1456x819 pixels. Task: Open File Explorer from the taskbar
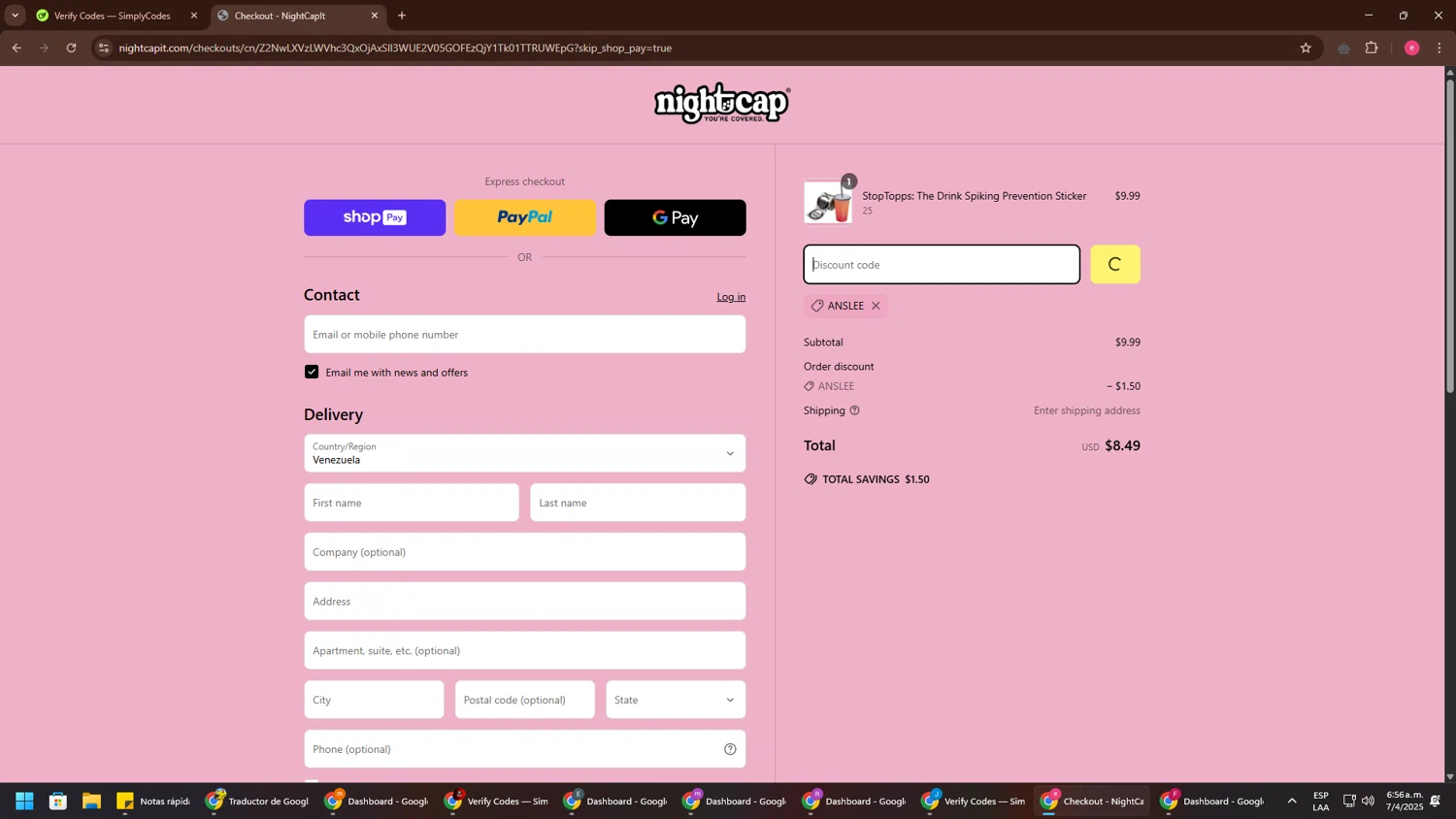coord(91,802)
